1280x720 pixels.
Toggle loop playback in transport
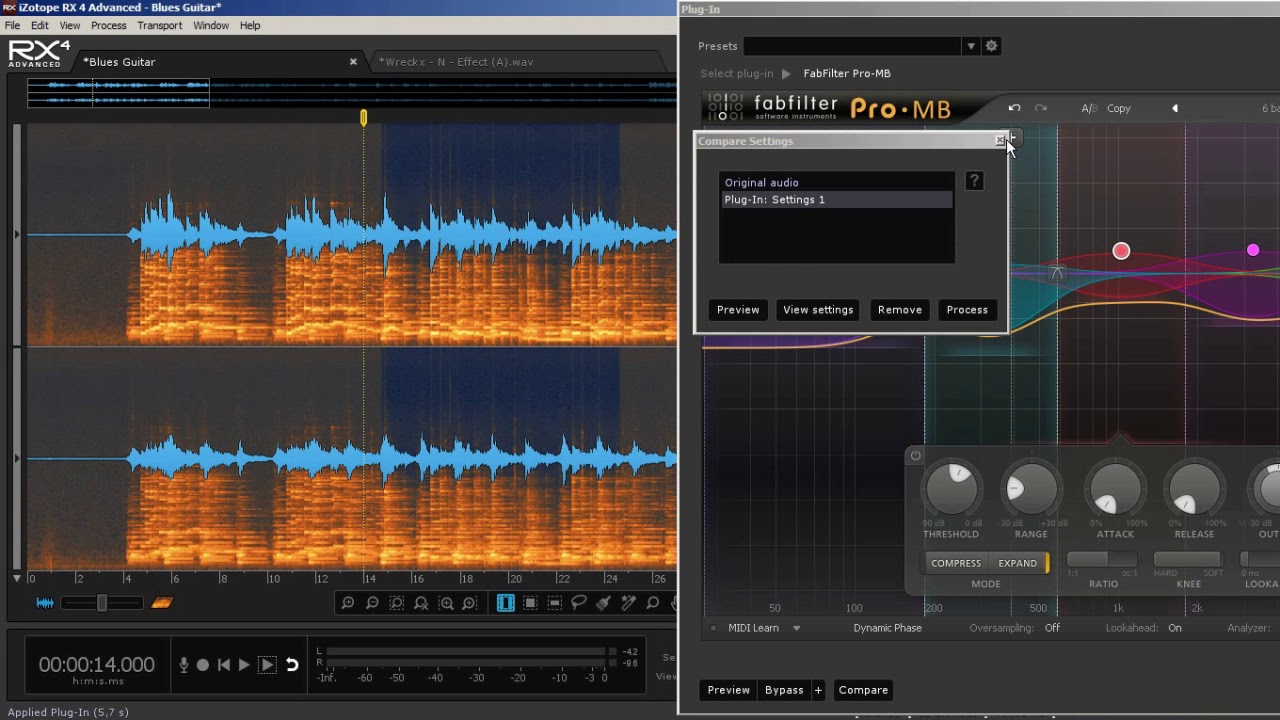coord(292,665)
